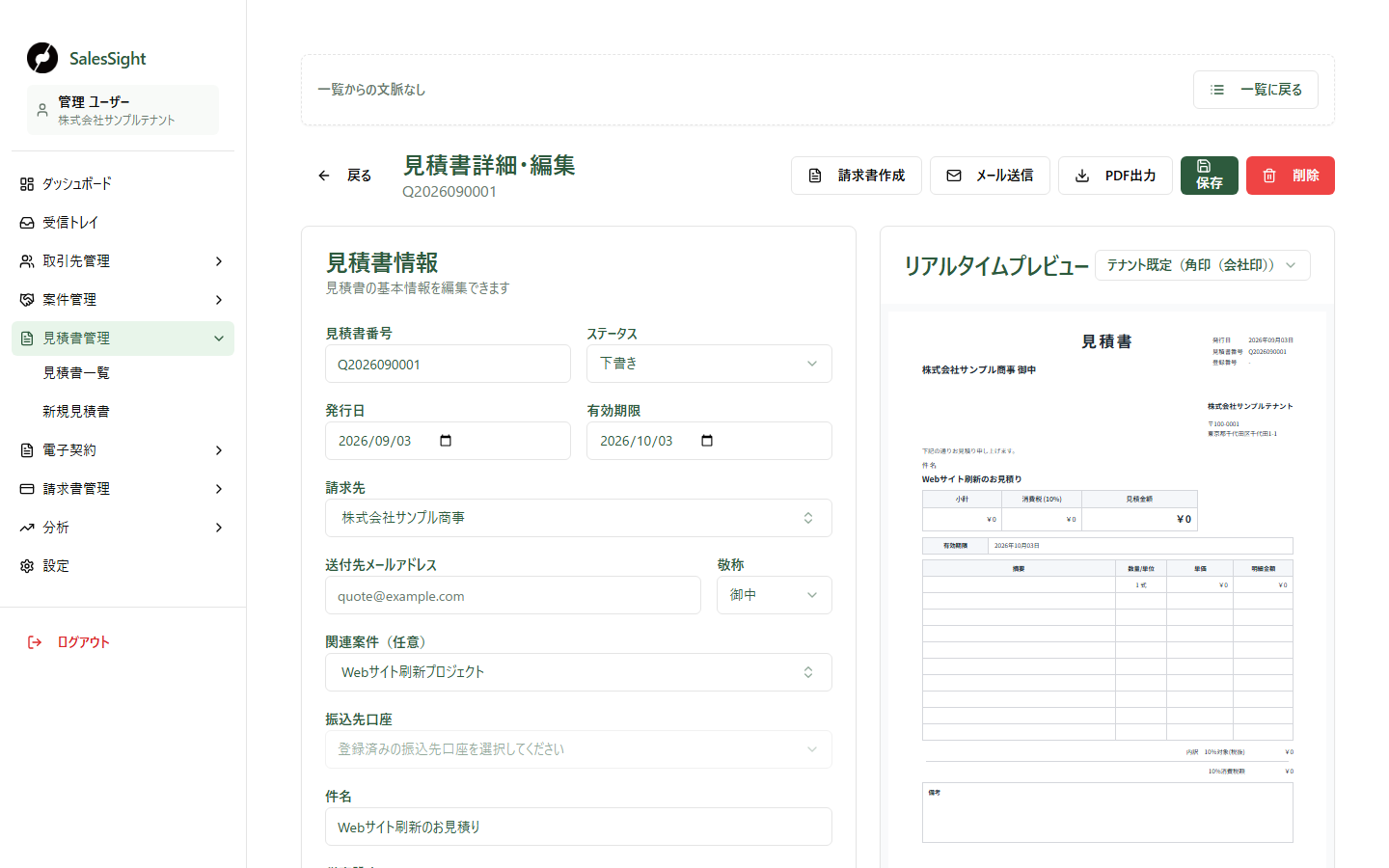Expand the 取引先管理 submenu chevron
1389x868 pixels.
[219, 261]
